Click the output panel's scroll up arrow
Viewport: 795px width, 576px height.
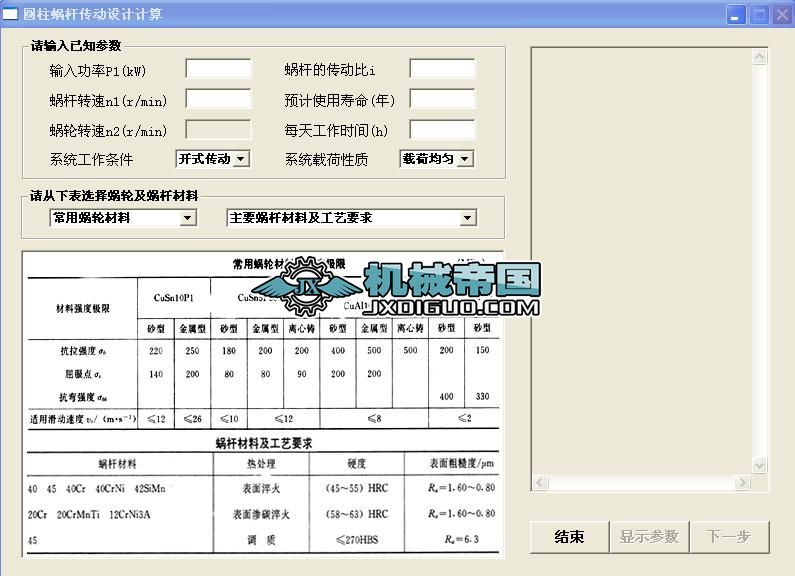pos(760,56)
